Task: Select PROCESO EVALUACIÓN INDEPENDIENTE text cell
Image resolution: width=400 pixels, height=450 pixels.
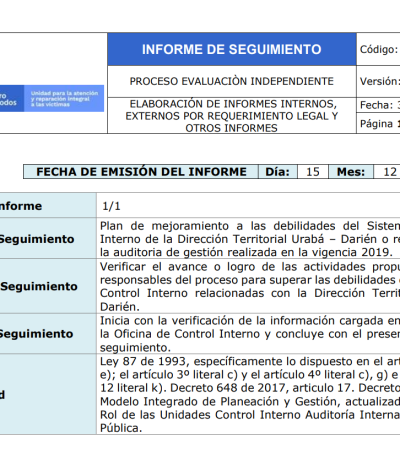Action: pyautogui.click(x=232, y=81)
